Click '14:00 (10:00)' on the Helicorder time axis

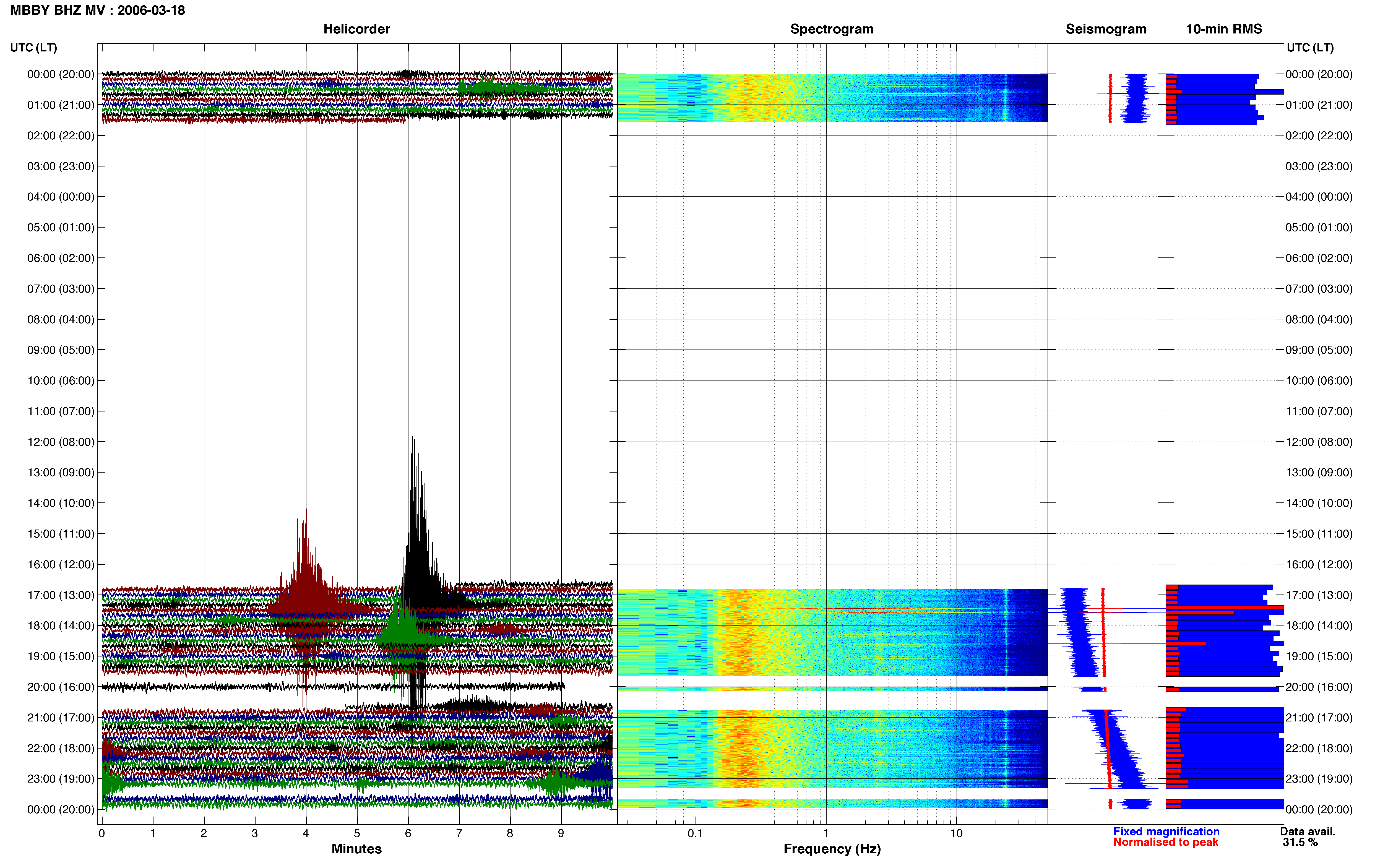tap(61, 504)
